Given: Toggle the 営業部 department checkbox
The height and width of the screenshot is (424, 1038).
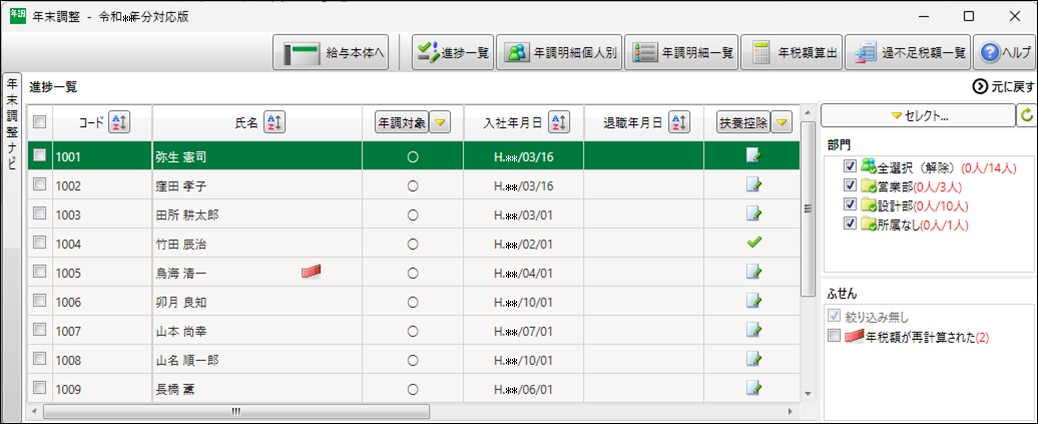Looking at the screenshot, I should (850, 185).
